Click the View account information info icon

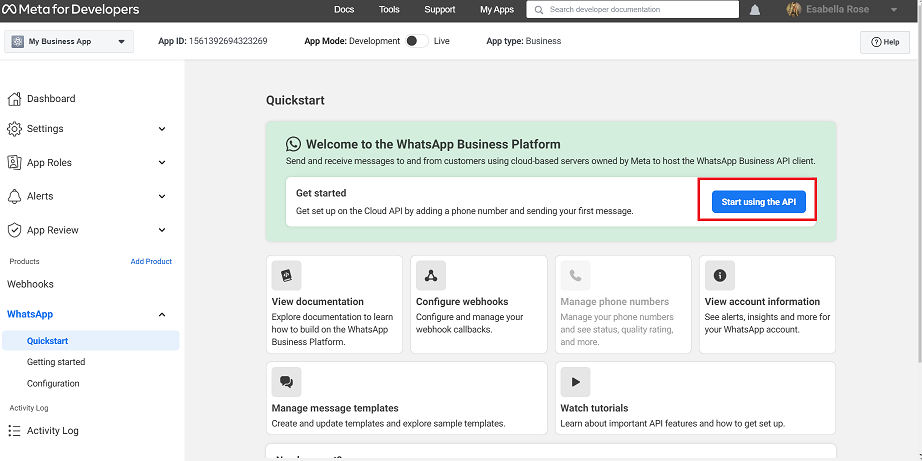pos(720,275)
